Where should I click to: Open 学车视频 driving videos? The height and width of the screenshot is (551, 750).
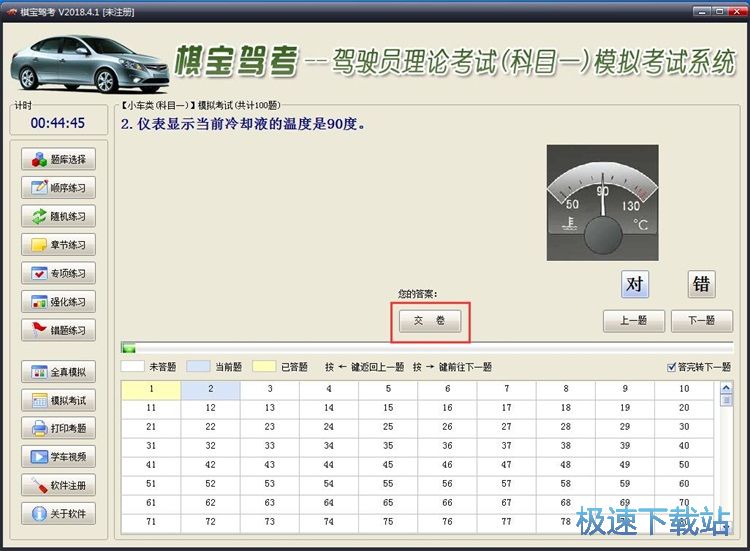tap(59, 457)
